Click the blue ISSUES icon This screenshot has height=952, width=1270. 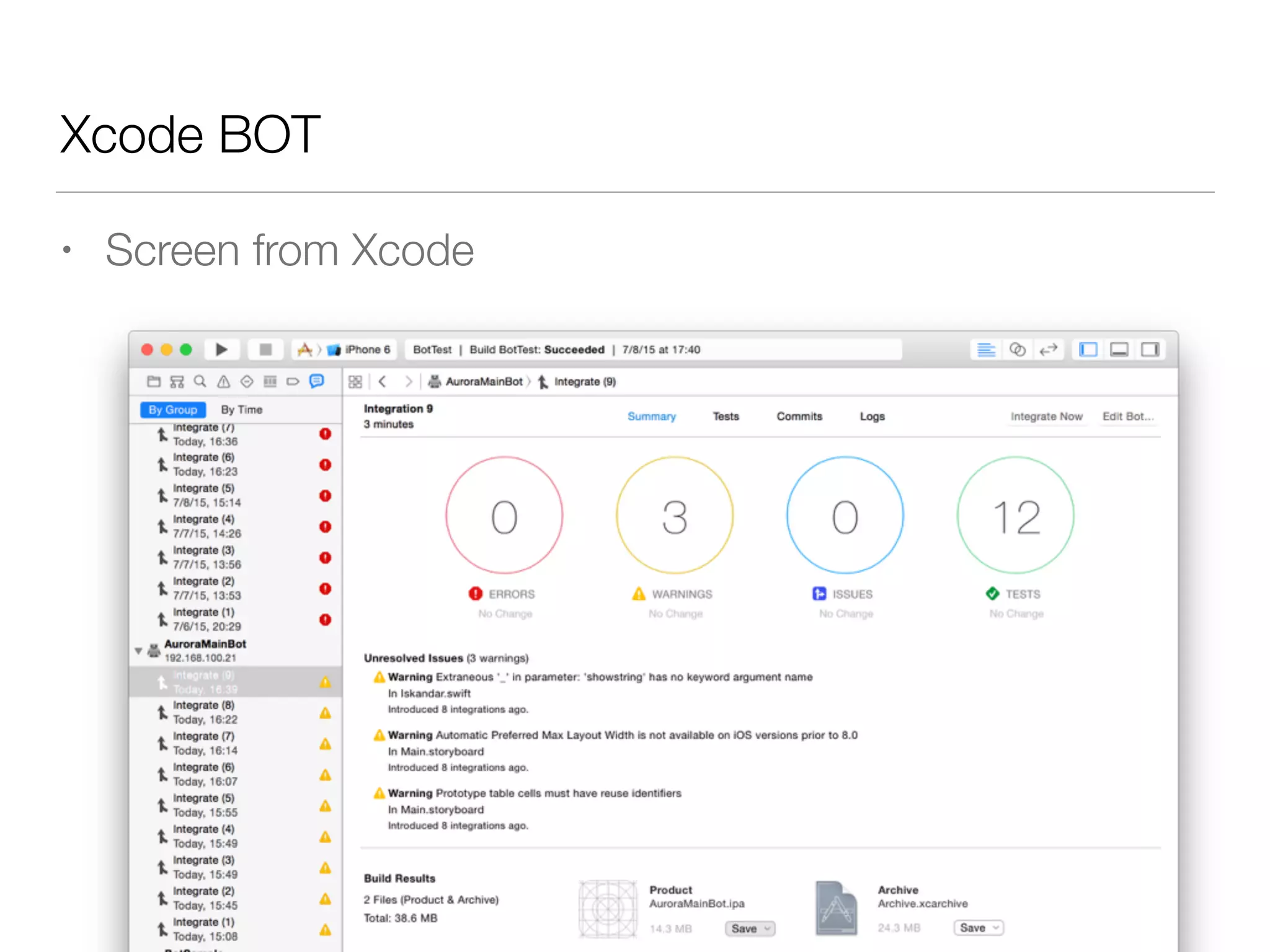[x=819, y=594]
